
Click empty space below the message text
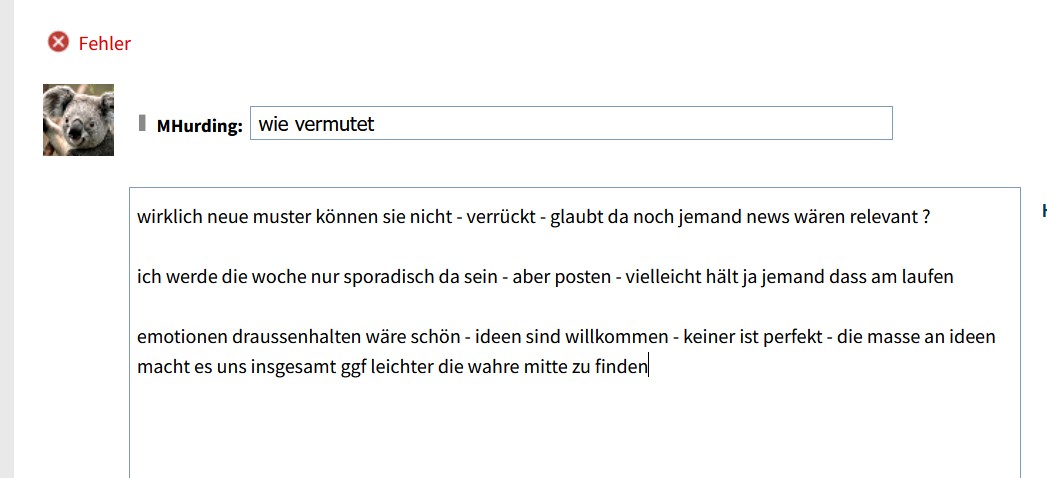[574, 430]
